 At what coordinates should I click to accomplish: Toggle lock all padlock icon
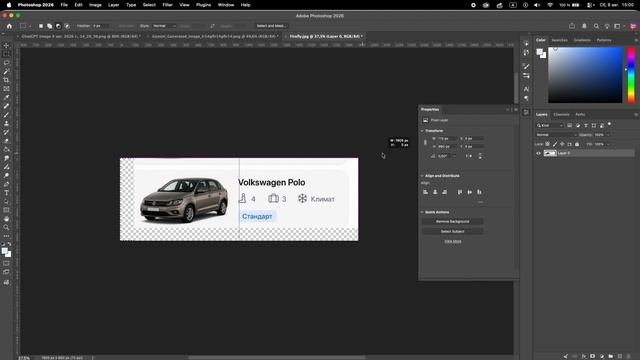tap(577, 144)
